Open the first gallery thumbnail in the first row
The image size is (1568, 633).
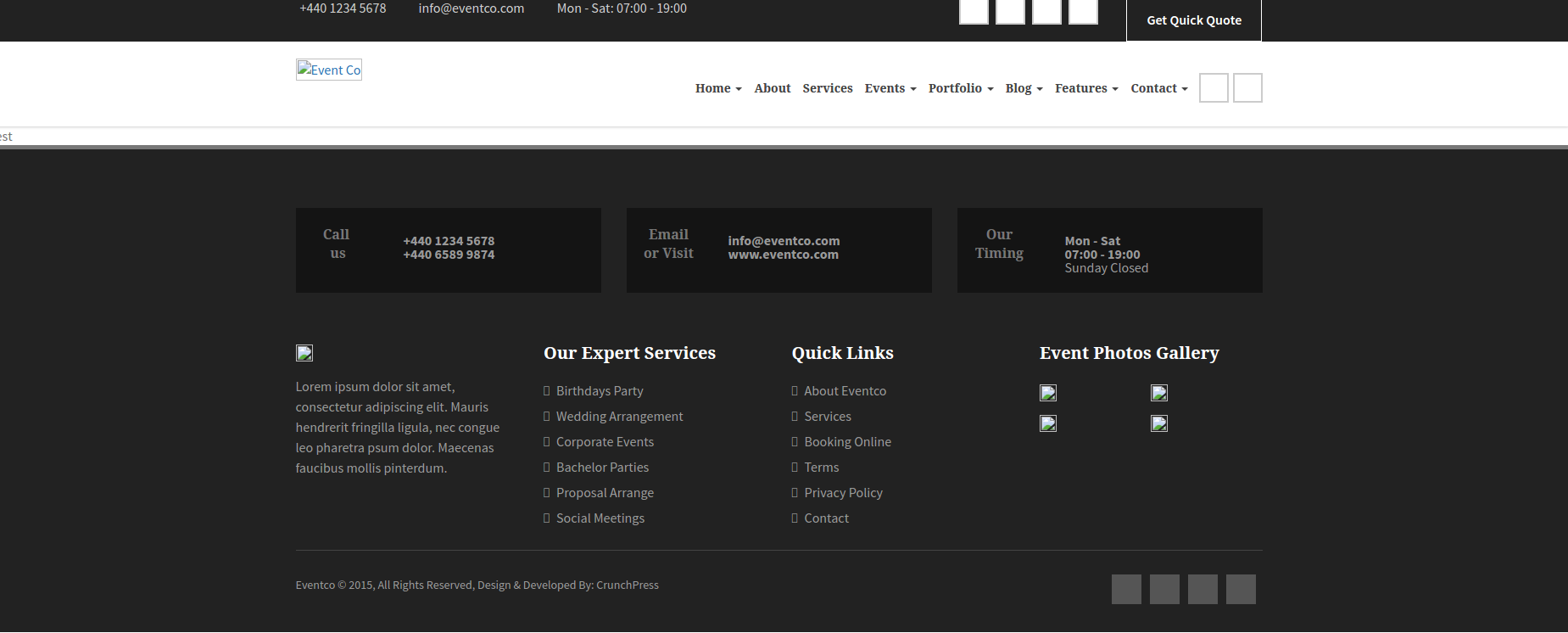[1048, 393]
